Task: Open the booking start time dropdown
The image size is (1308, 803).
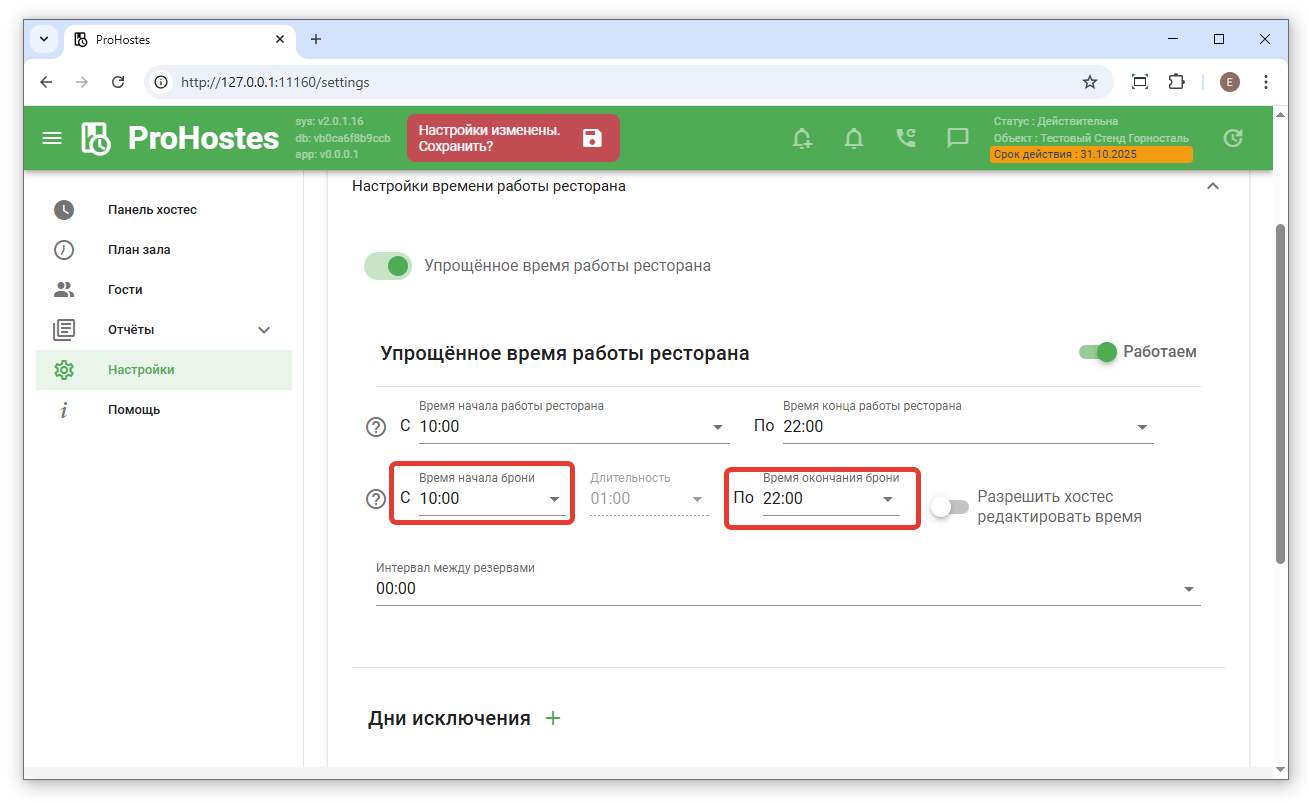Action: pos(491,499)
